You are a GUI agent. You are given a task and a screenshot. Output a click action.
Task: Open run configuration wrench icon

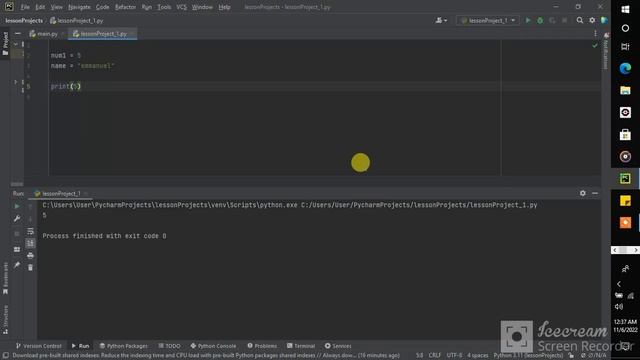(x=17, y=219)
